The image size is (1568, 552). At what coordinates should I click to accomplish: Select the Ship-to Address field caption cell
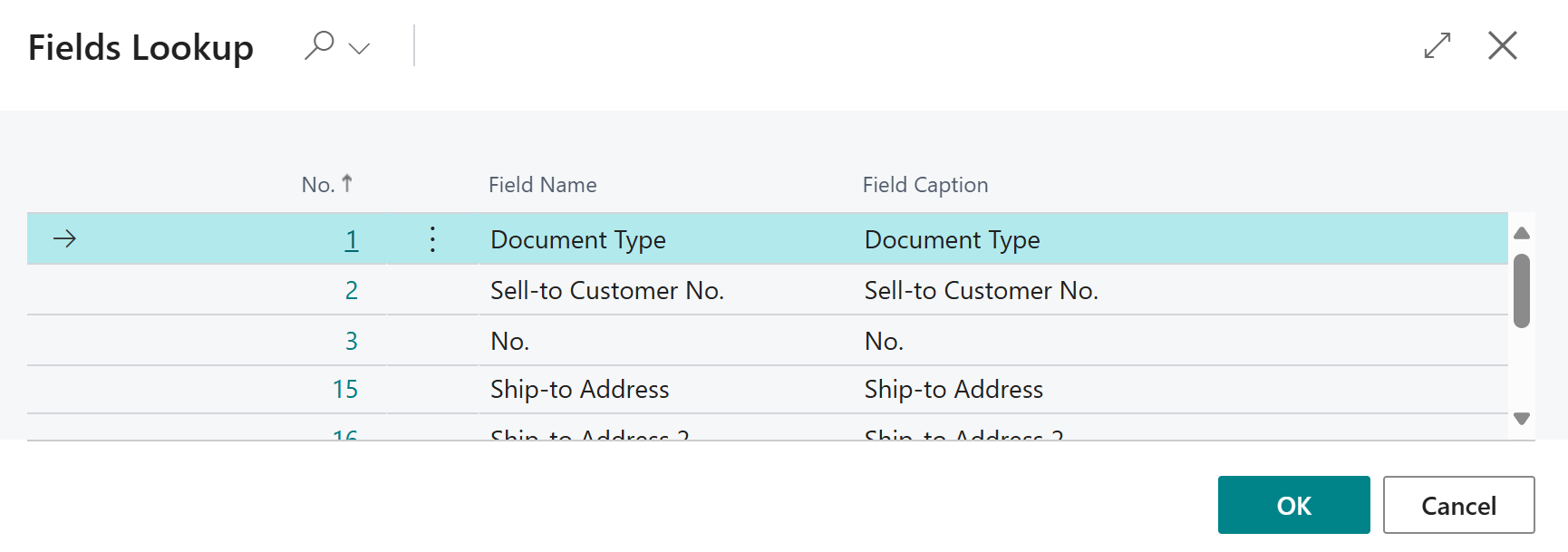[953, 390]
